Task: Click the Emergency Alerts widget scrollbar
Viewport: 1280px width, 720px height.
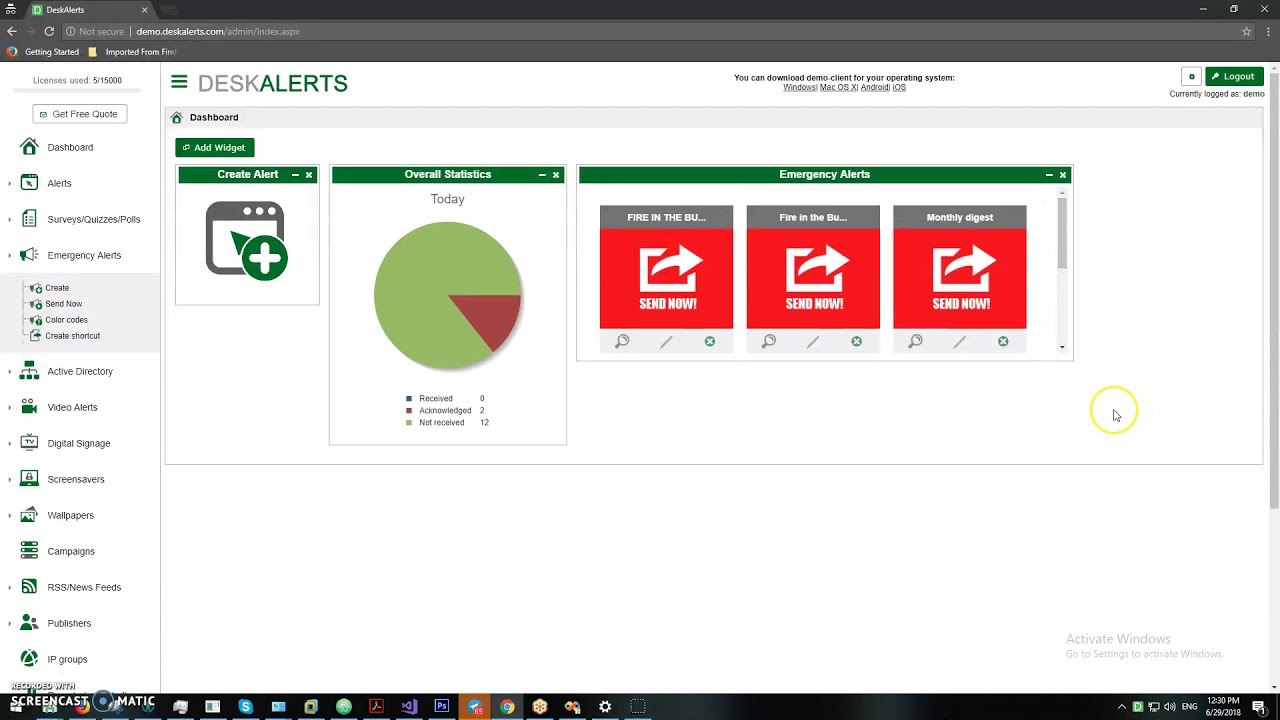Action: tap(1062, 234)
